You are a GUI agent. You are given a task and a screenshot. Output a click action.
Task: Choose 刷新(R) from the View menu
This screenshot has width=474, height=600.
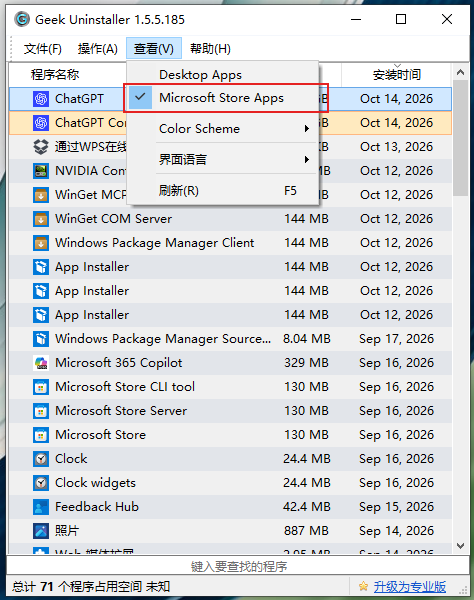[223, 191]
